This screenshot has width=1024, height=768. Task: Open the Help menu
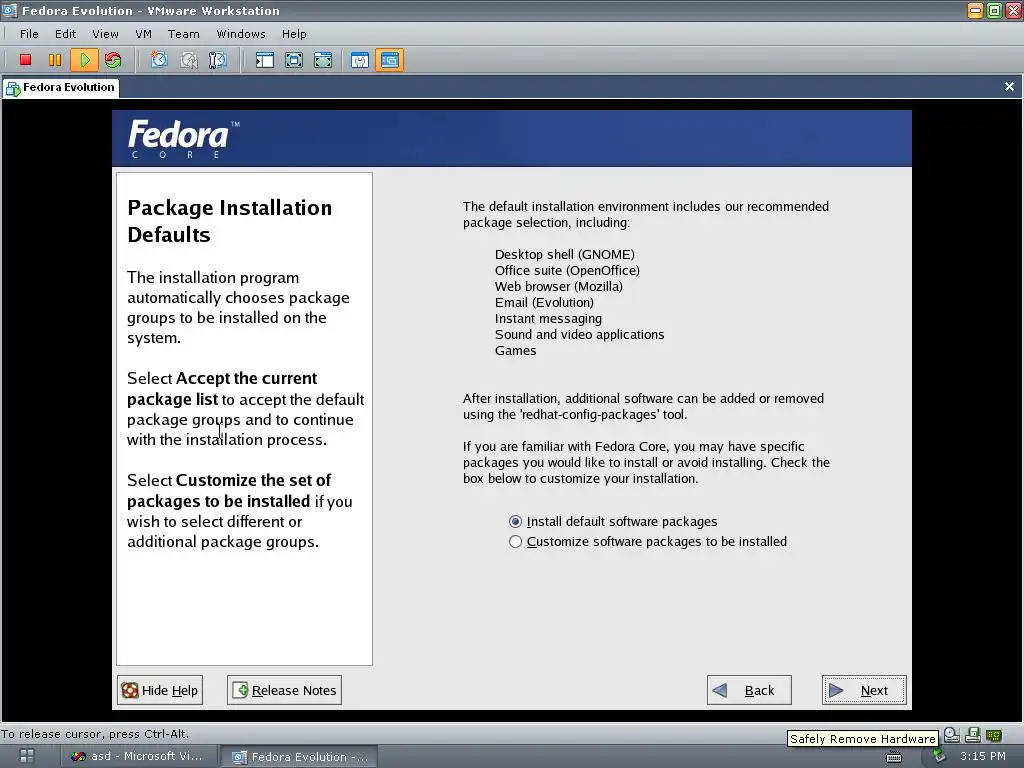(x=294, y=34)
